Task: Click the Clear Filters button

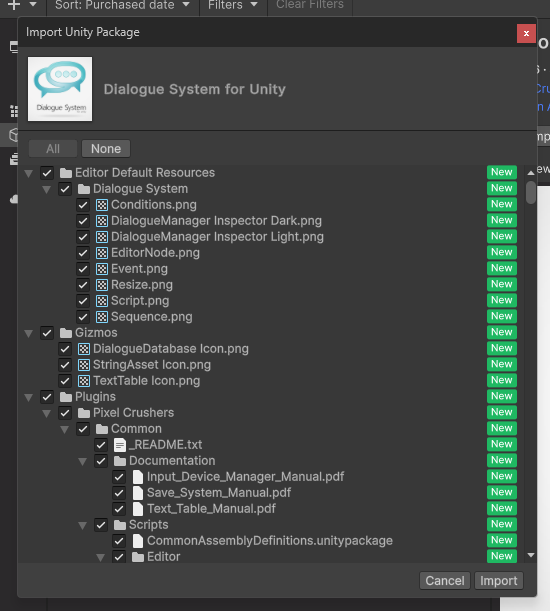Action: coord(310,5)
